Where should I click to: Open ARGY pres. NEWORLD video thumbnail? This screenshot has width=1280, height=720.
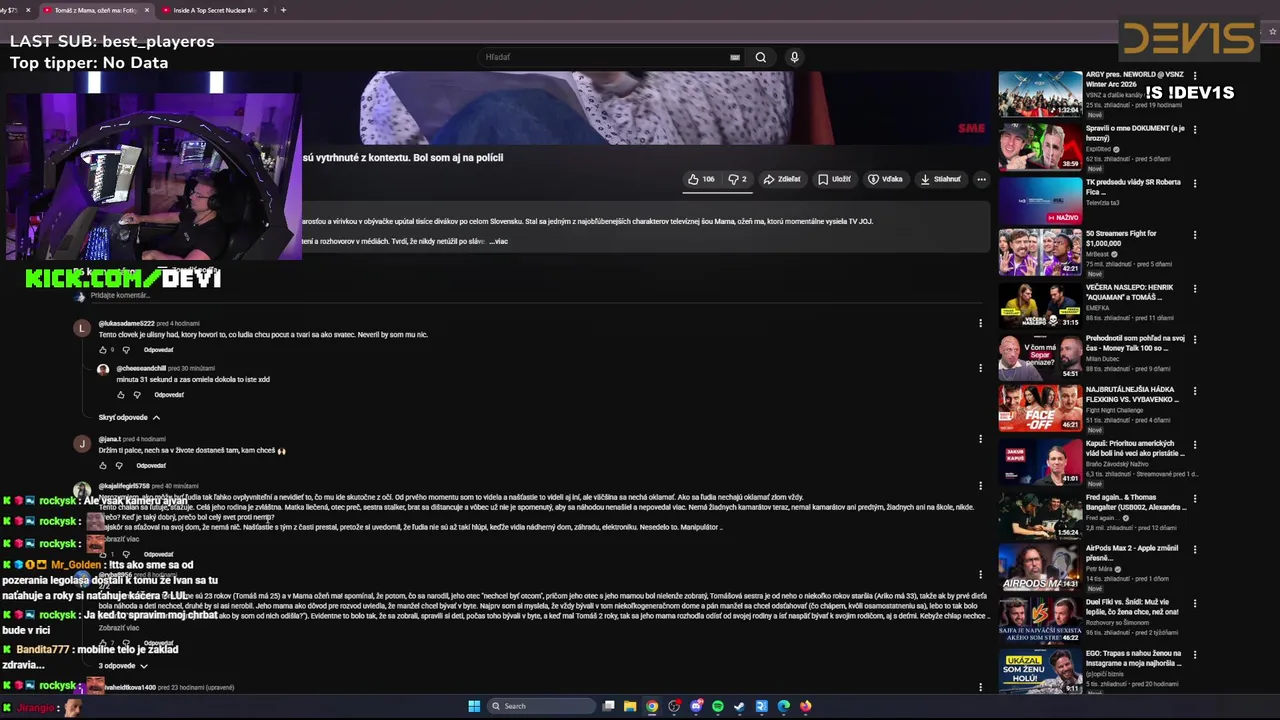(1040, 94)
